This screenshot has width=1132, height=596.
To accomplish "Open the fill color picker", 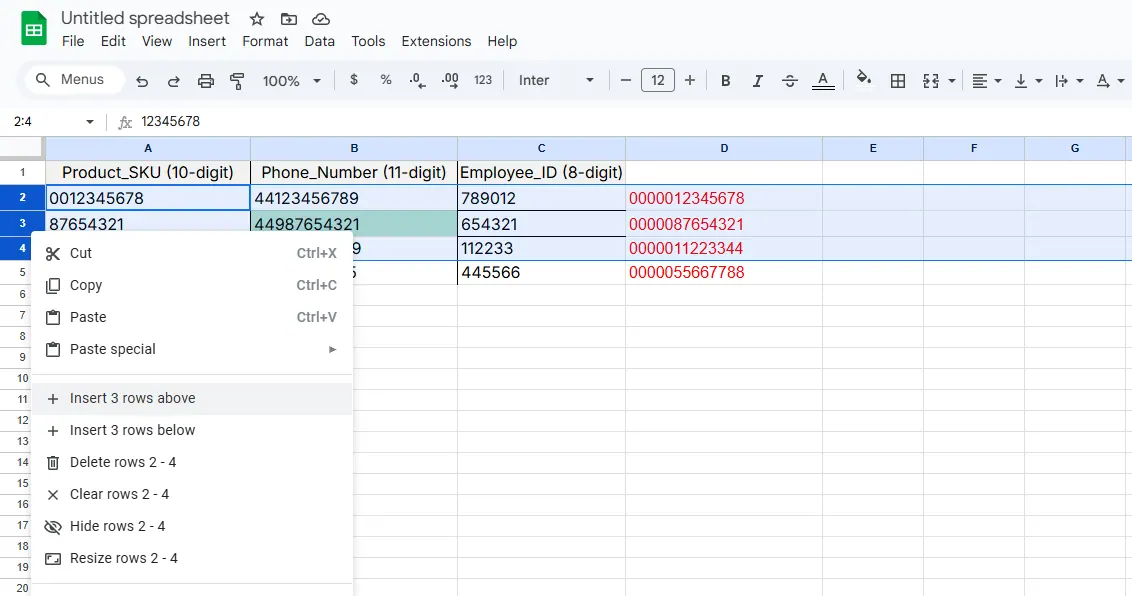I will (x=864, y=80).
